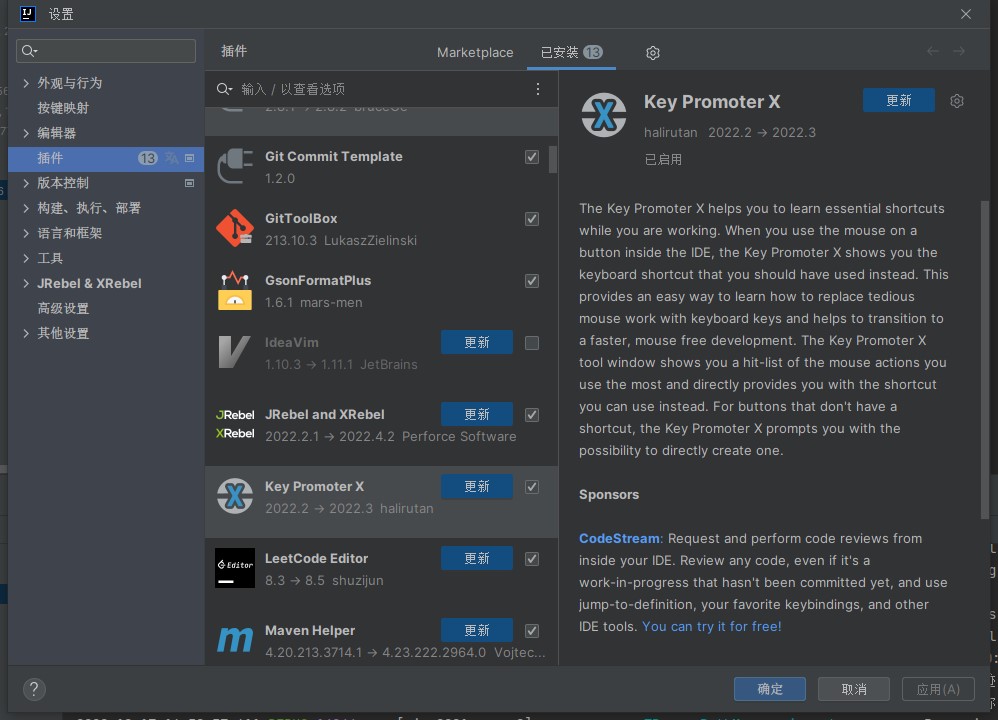Focus the plugin search input field

(382, 89)
